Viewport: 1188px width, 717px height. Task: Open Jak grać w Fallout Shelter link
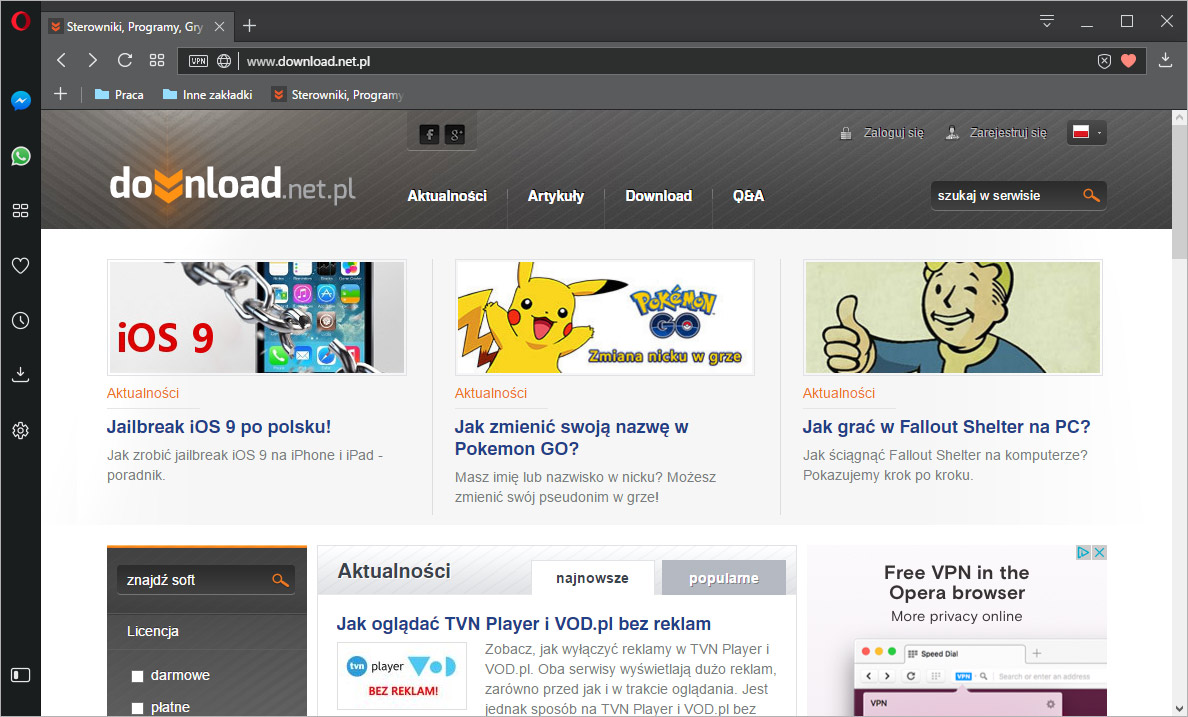[946, 427]
